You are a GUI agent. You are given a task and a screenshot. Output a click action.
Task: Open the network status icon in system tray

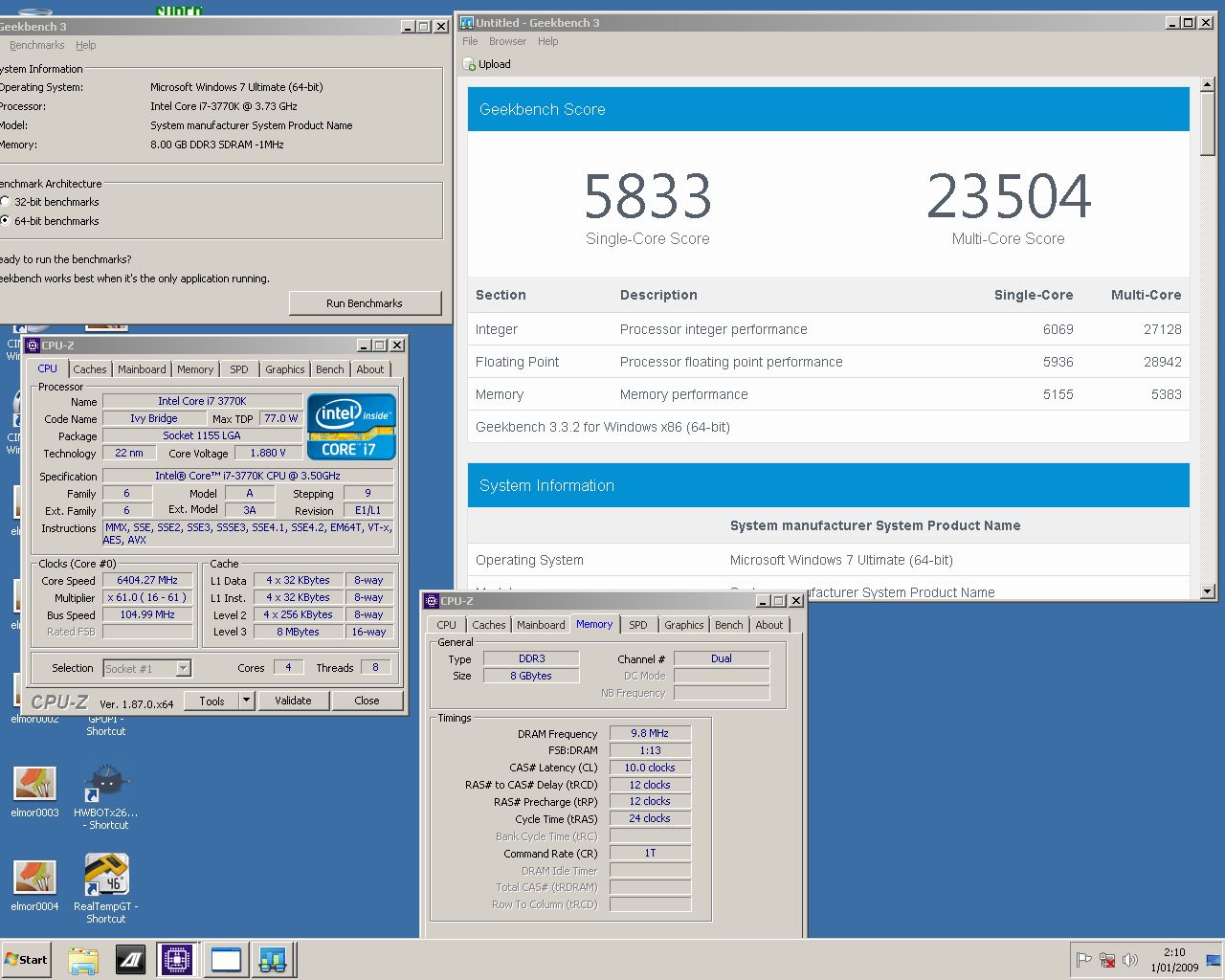click(1107, 960)
